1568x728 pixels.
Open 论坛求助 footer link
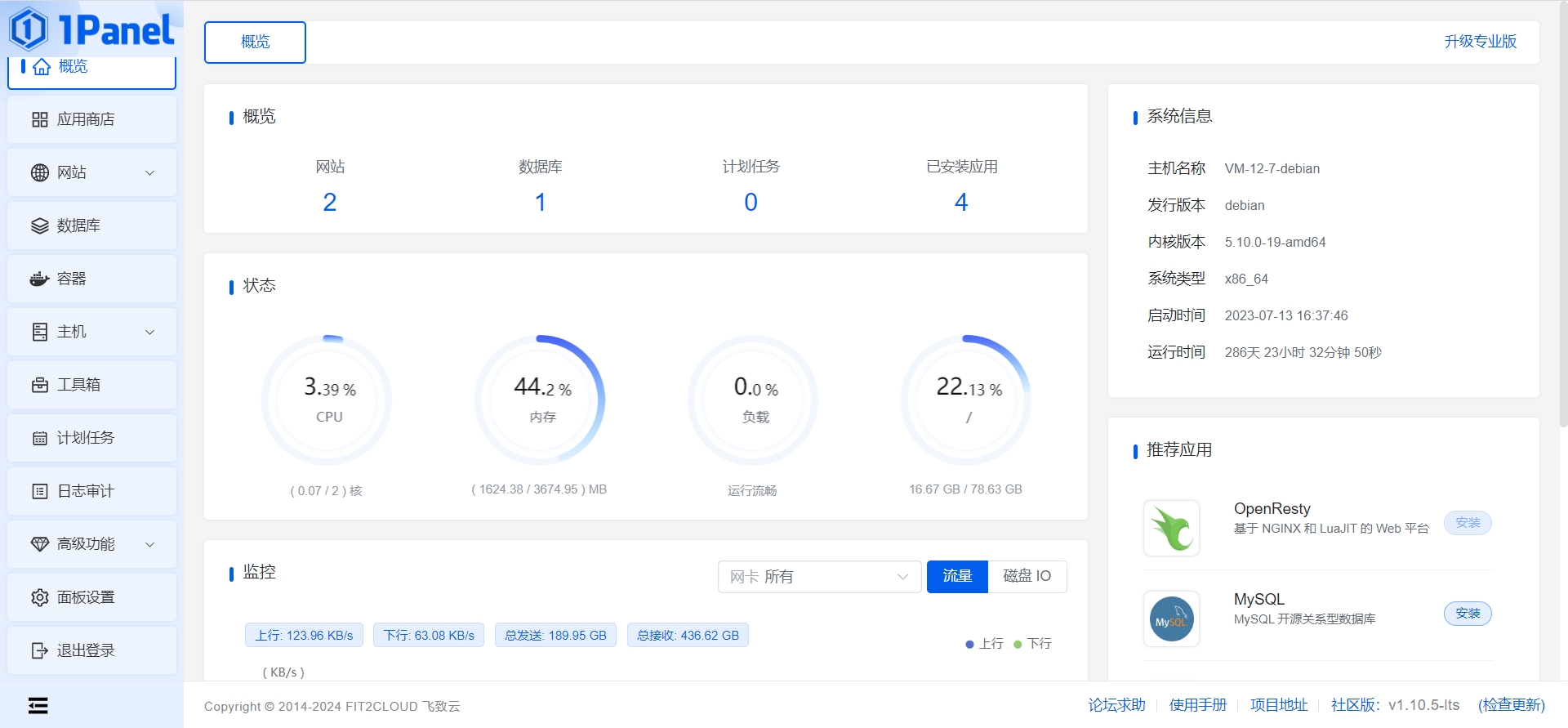(x=1116, y=705)
